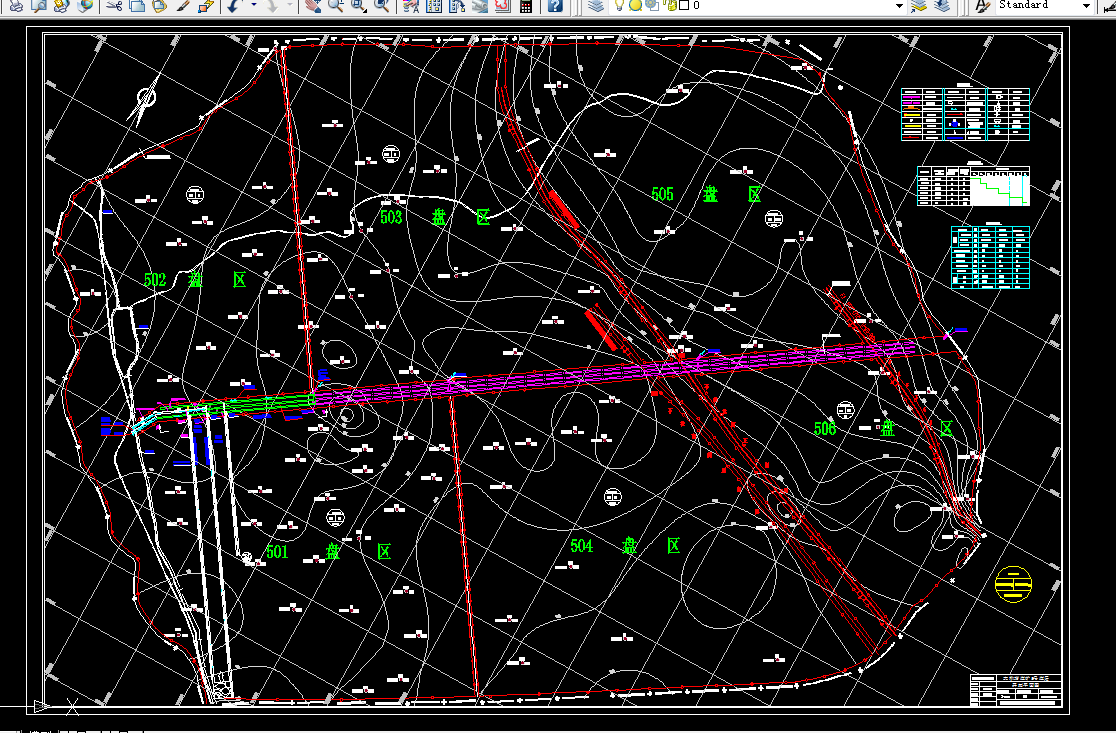Select the lower cyan data table
Viewport: 1116px width, 733px height.
pos(990,257)
